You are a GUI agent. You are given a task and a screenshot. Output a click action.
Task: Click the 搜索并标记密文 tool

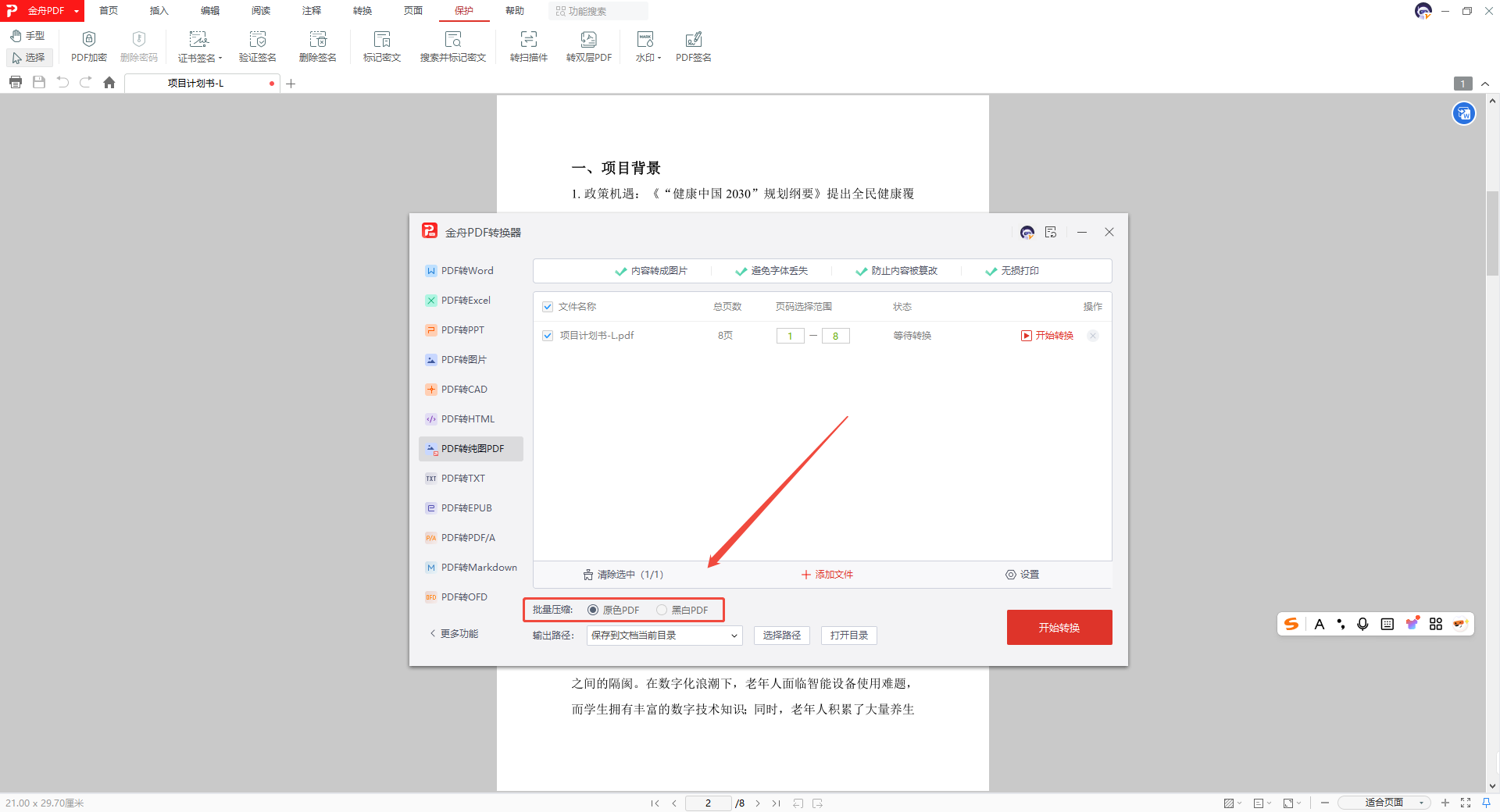point(453,46)
